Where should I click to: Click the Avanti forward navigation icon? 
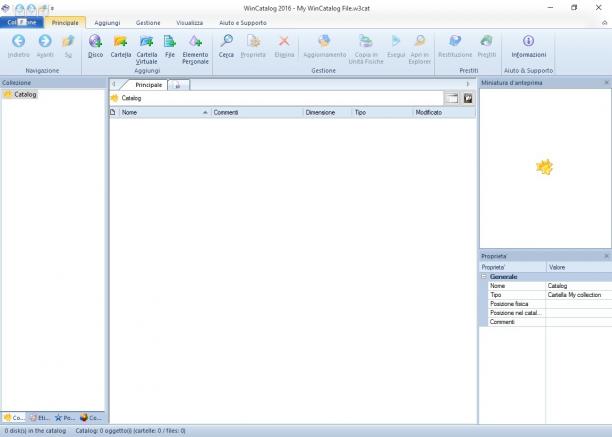click(x=45, y=41)
